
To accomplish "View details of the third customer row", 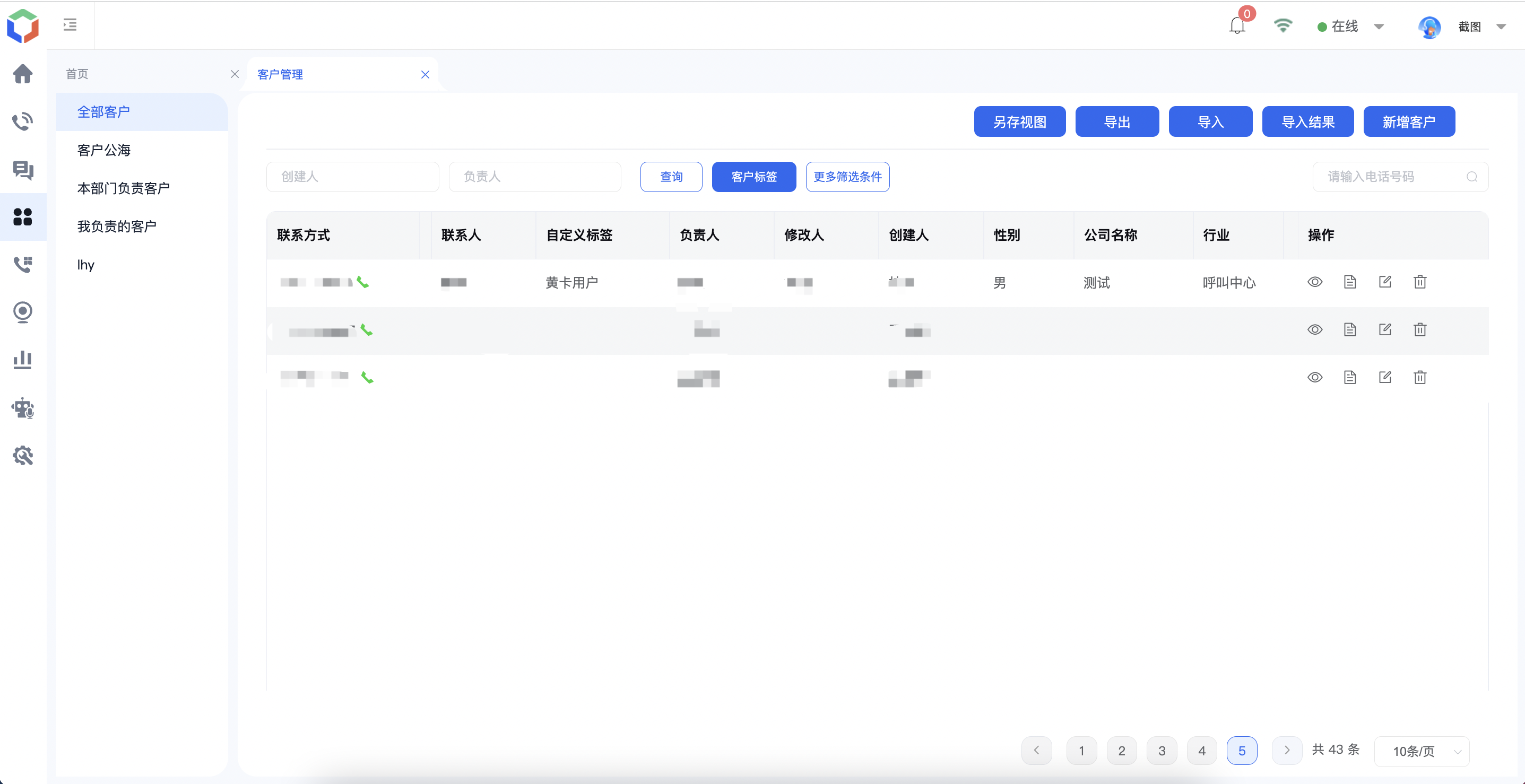I will pyautogui.click(x=1315, y=378).
